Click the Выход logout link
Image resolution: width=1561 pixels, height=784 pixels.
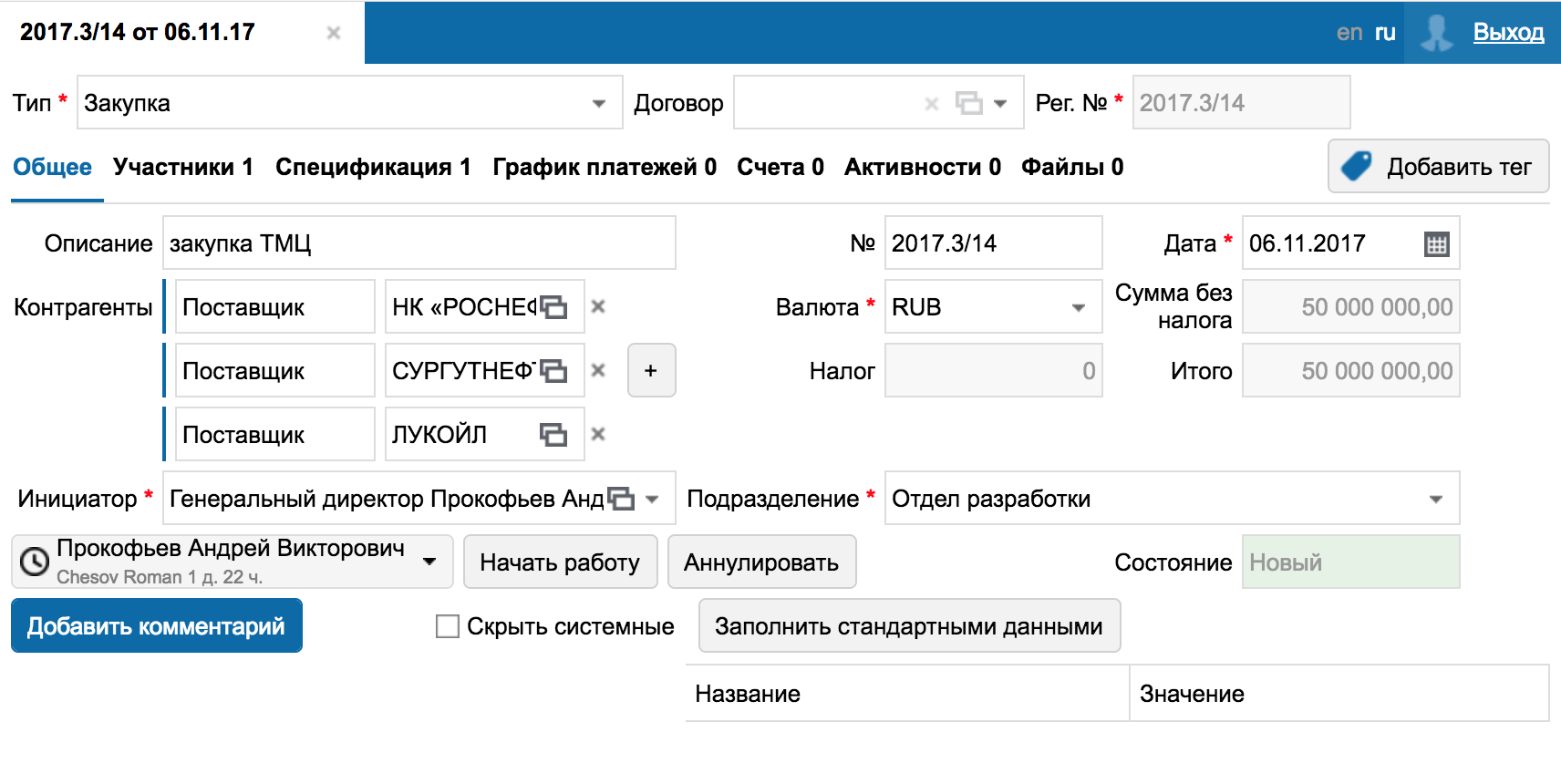[1508, 33]
